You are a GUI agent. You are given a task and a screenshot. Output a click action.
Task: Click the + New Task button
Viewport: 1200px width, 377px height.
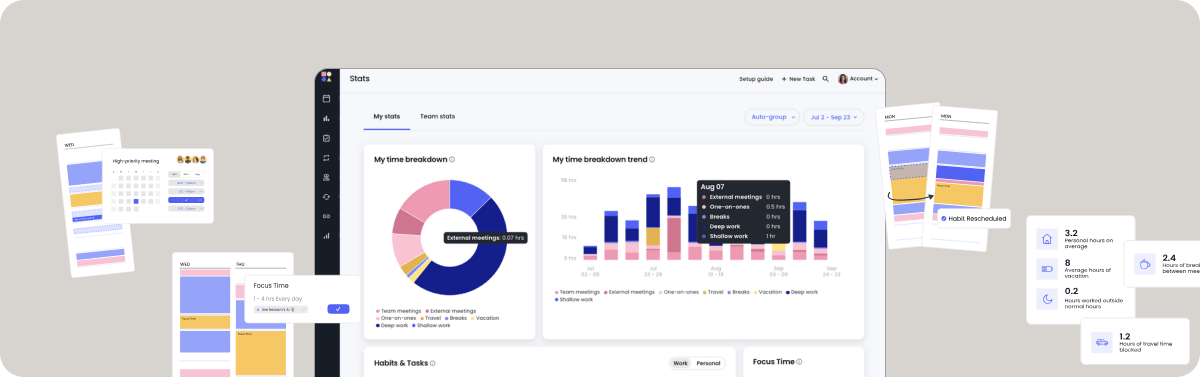798,78
